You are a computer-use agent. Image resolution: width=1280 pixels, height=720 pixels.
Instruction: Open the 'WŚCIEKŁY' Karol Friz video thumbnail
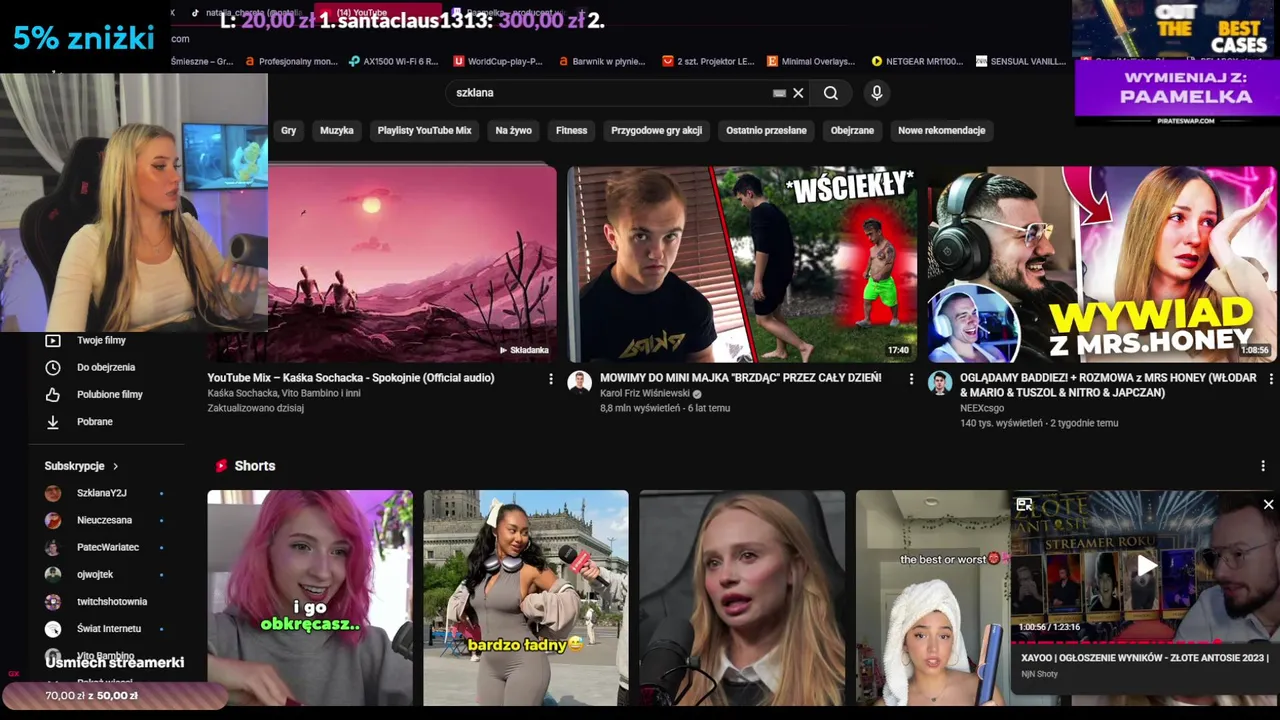pyautogui.click(x=742, y=263)
